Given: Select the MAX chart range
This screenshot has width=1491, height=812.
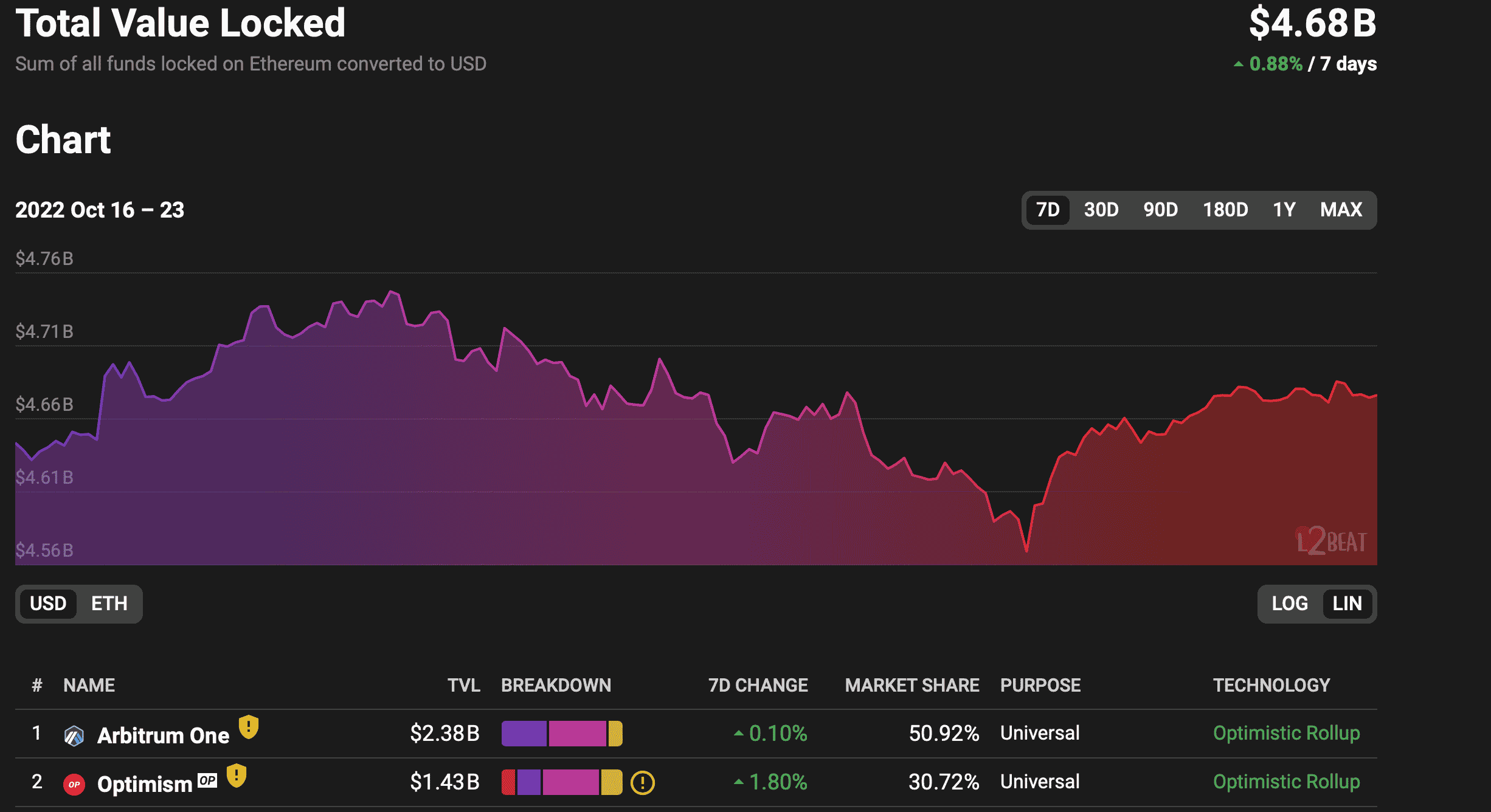Looking at the screenshot, I should (x=1341, y=210).
